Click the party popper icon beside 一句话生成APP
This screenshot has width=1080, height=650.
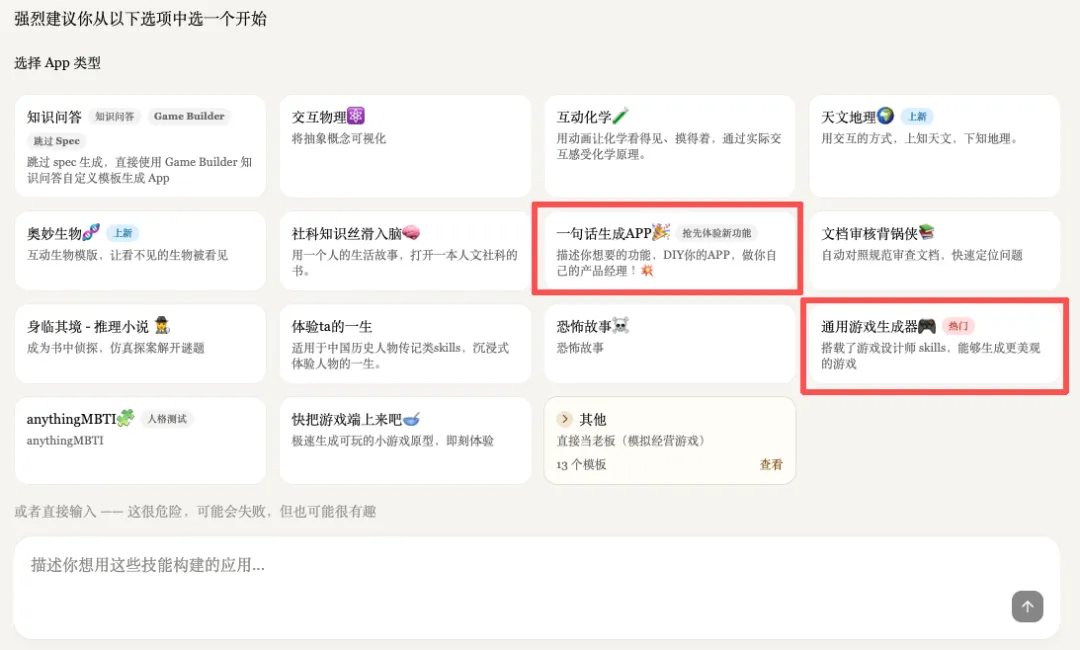click(x=661, y=231)
